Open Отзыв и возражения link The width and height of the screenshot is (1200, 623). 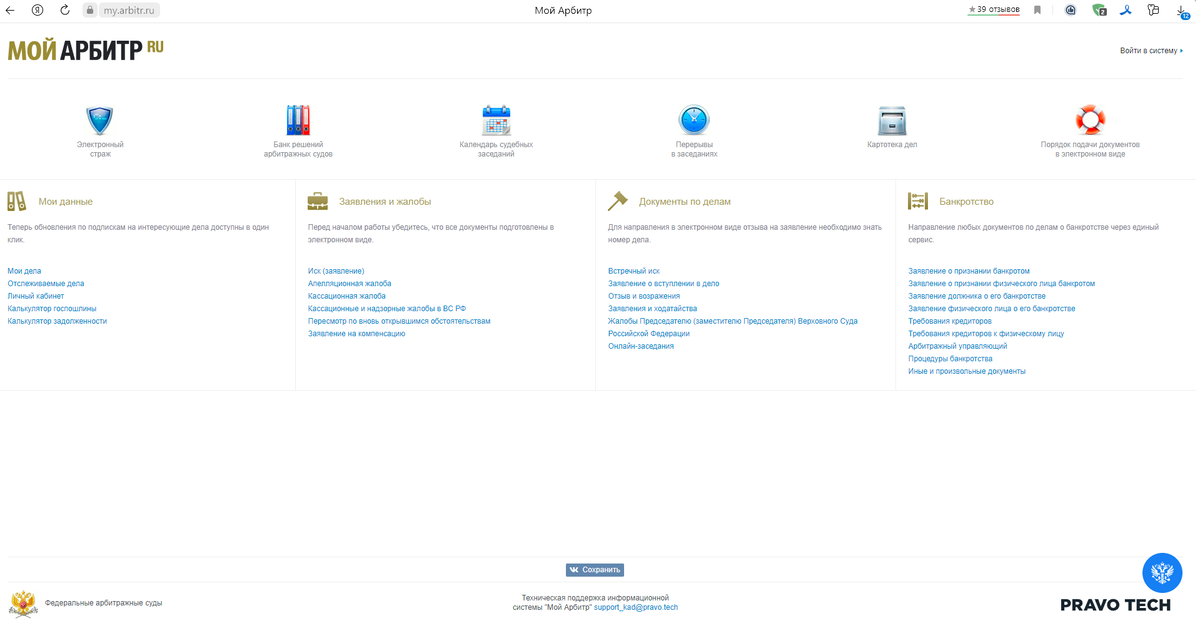tap(644, 296)
